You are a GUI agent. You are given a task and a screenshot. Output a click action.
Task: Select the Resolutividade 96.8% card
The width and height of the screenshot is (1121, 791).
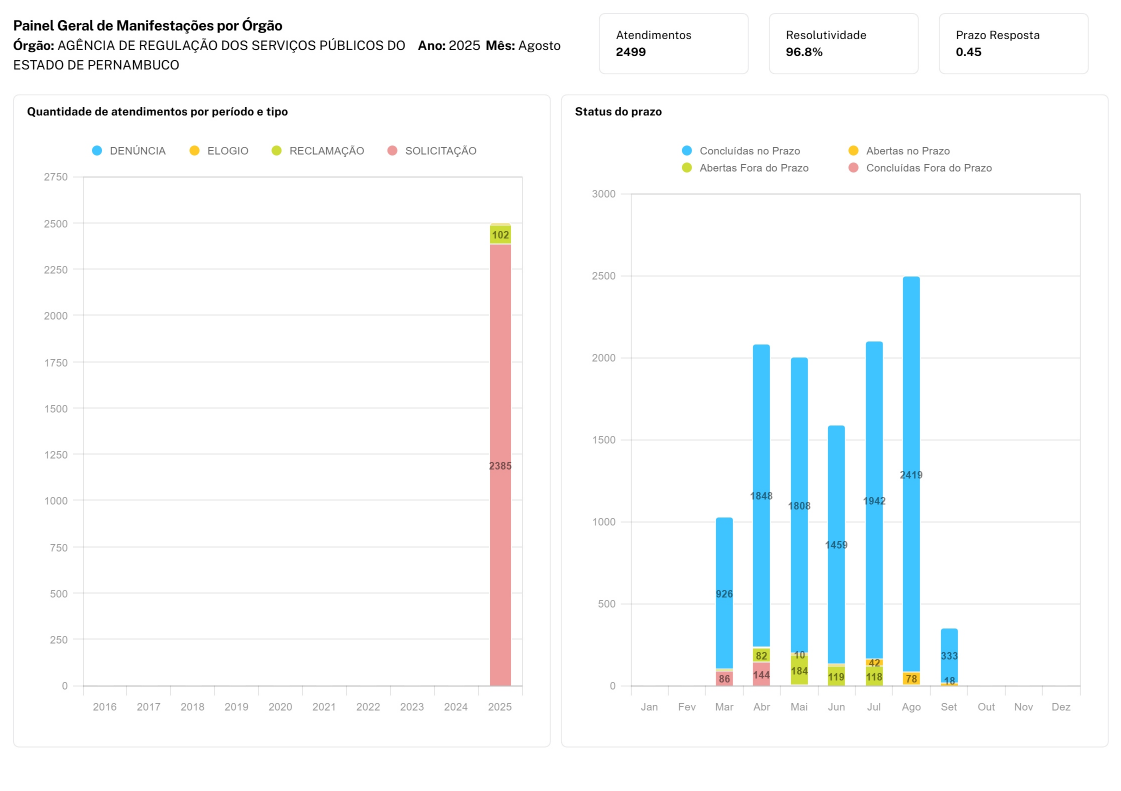[843, 43]
